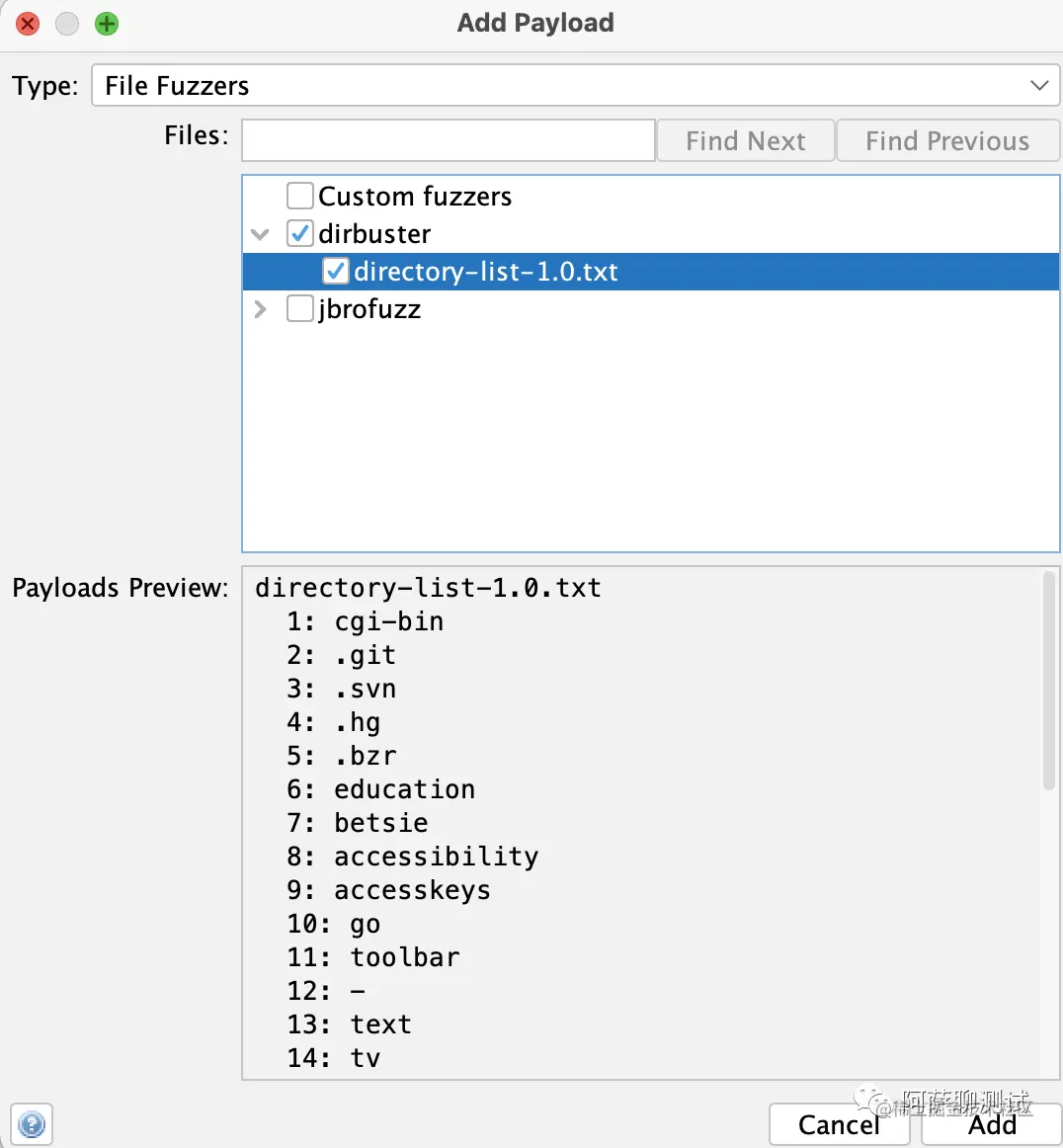This screenshot has height=1148, width=1063.
Task: Click Add to confirm payload
Action: click(x=992, y=1124)
